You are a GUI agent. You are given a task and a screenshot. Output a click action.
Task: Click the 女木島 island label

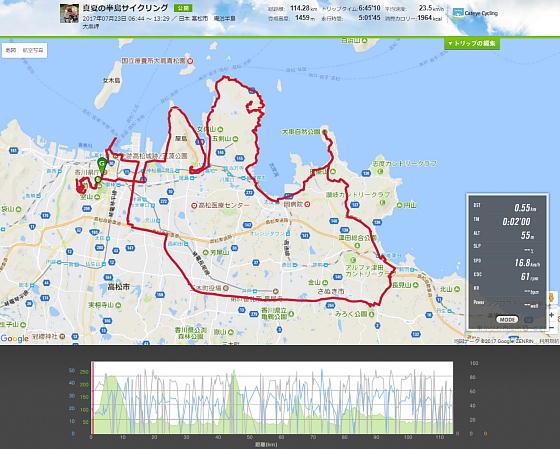click(111, 80)
